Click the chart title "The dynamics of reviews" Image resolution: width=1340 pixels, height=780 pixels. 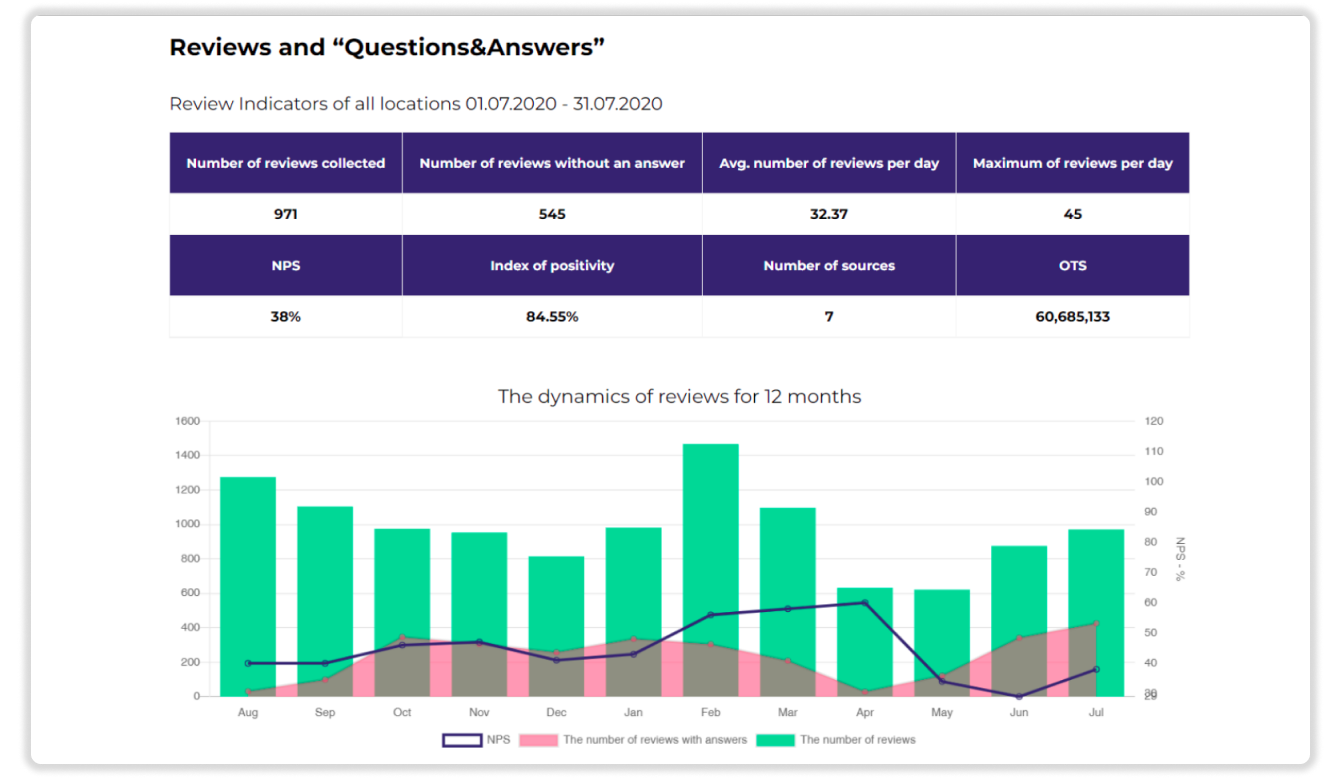(679, 396)
